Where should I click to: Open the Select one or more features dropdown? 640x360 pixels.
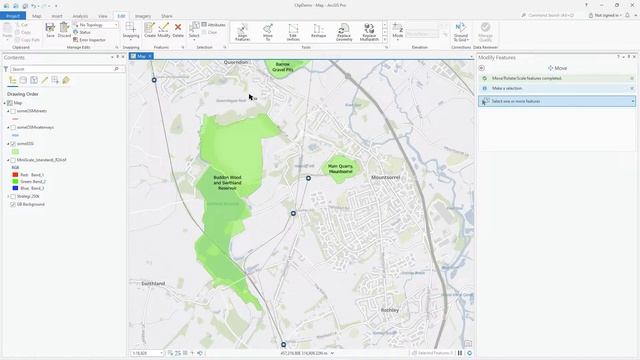tap(633, 101)
